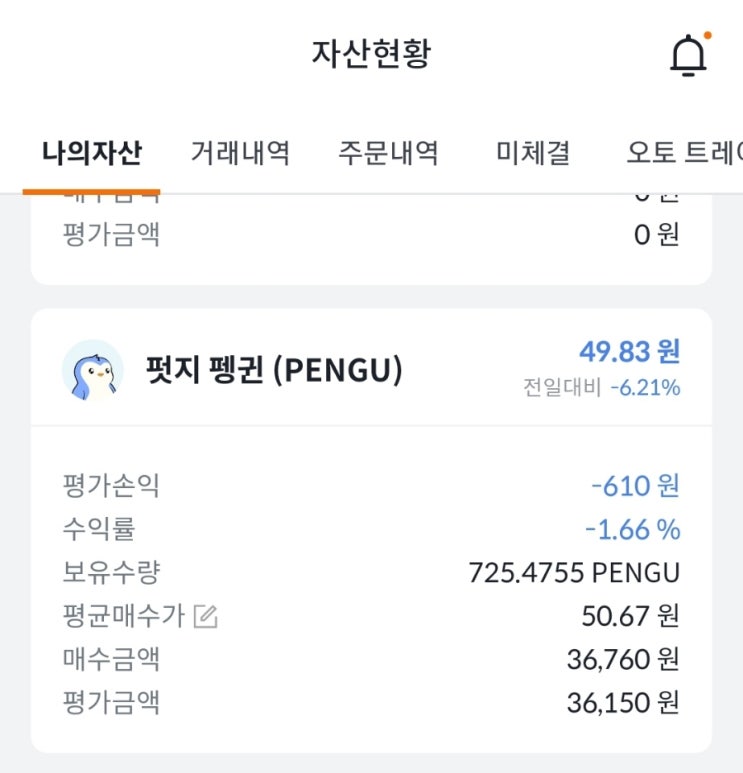Image resolution: width=743 pixels, height=773 pixels.
Task: Select the 평가손익 -610 원 value
Action: (x=636, y=486)
